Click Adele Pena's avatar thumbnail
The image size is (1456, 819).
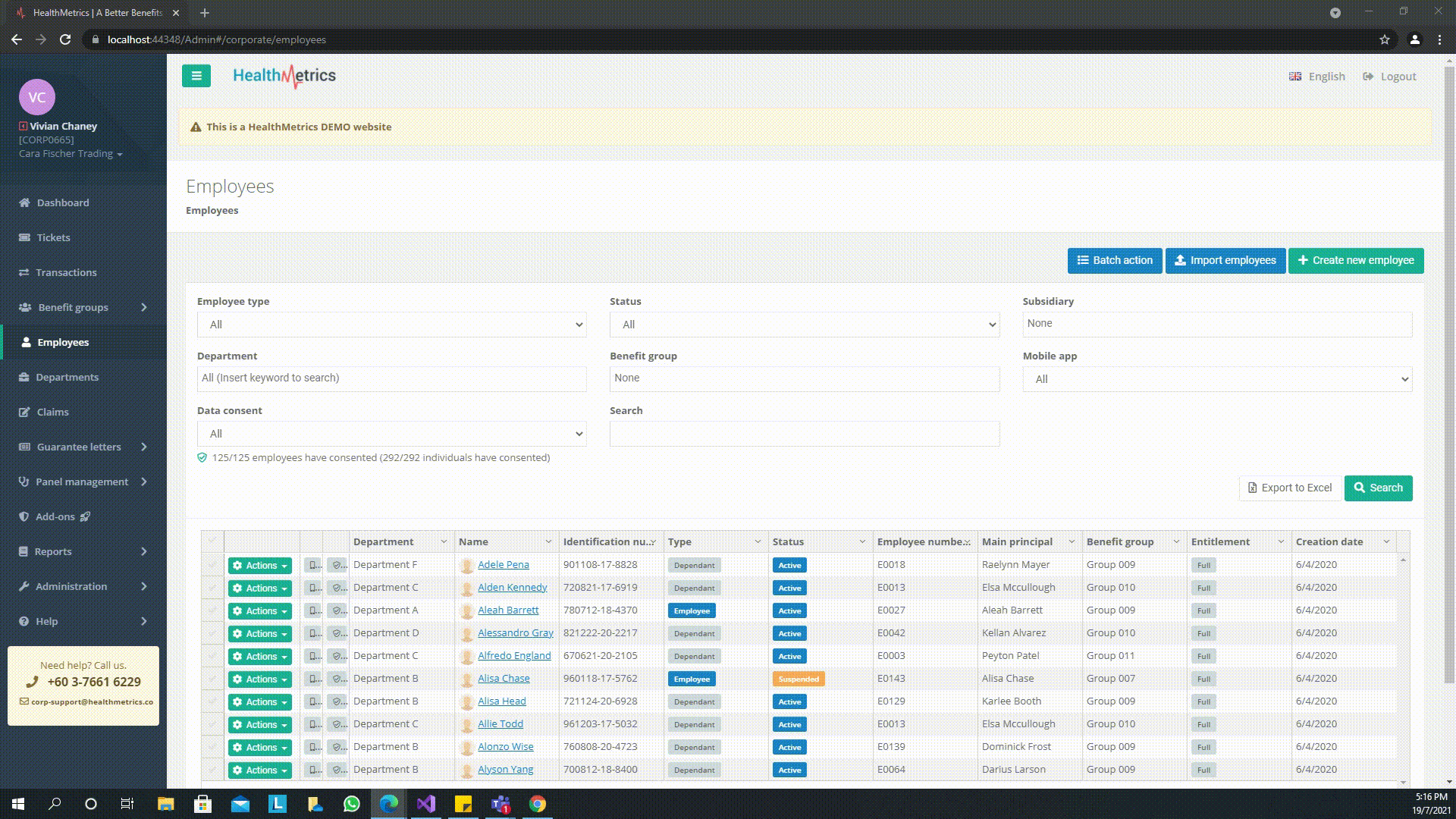467,565
